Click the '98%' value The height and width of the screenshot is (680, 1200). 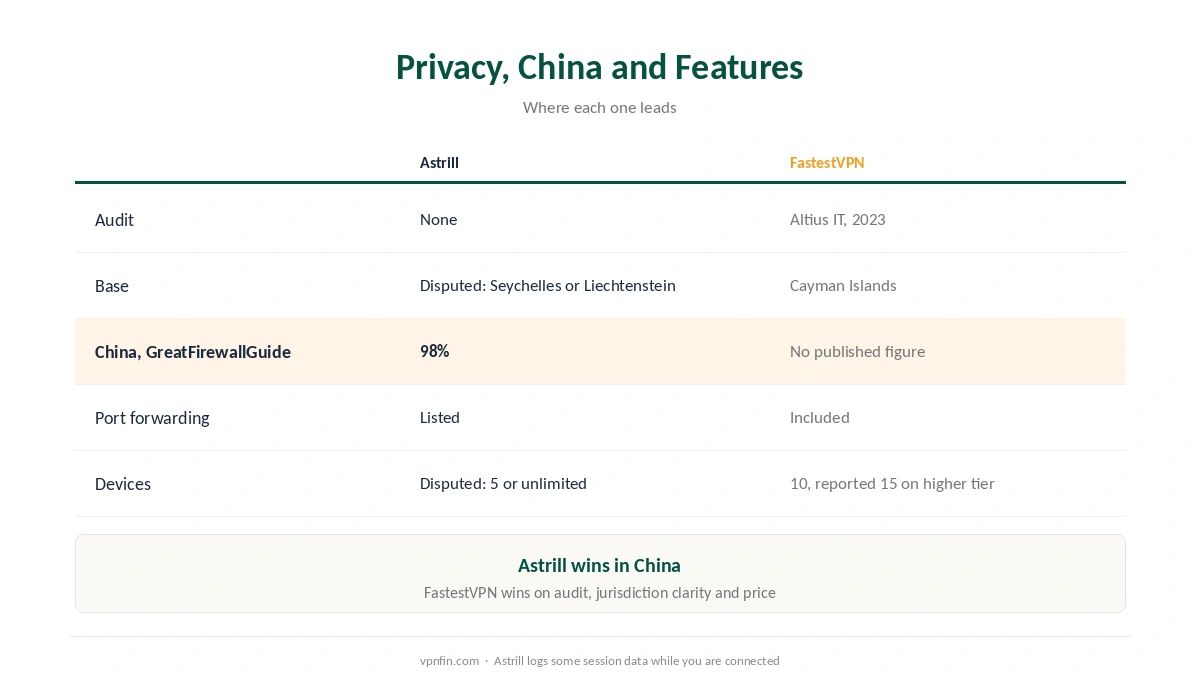(x=434, y=351)
